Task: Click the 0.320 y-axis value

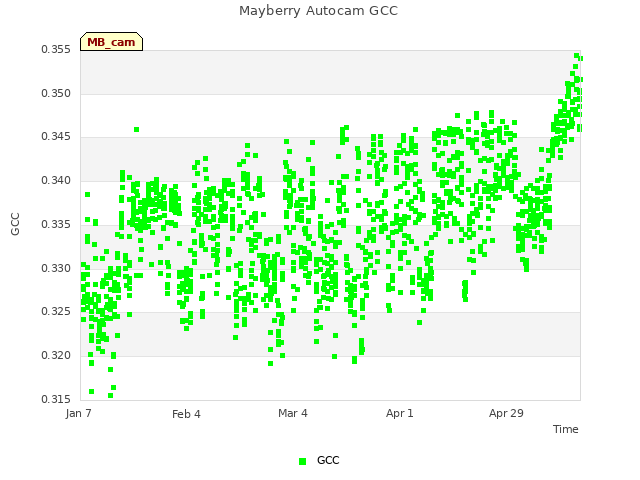Action: (56, 356)
